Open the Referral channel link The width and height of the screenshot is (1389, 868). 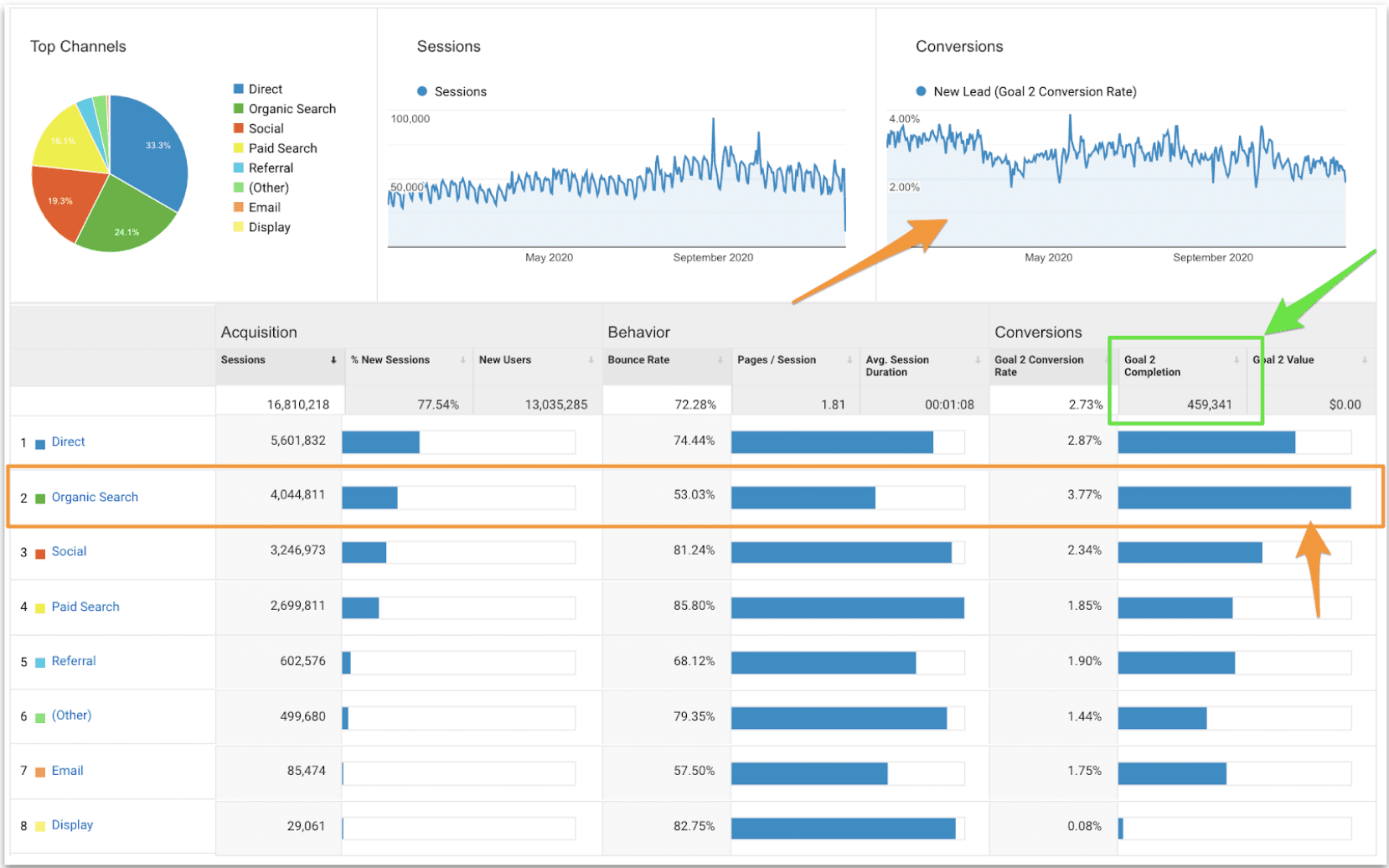tap(74, 661)
